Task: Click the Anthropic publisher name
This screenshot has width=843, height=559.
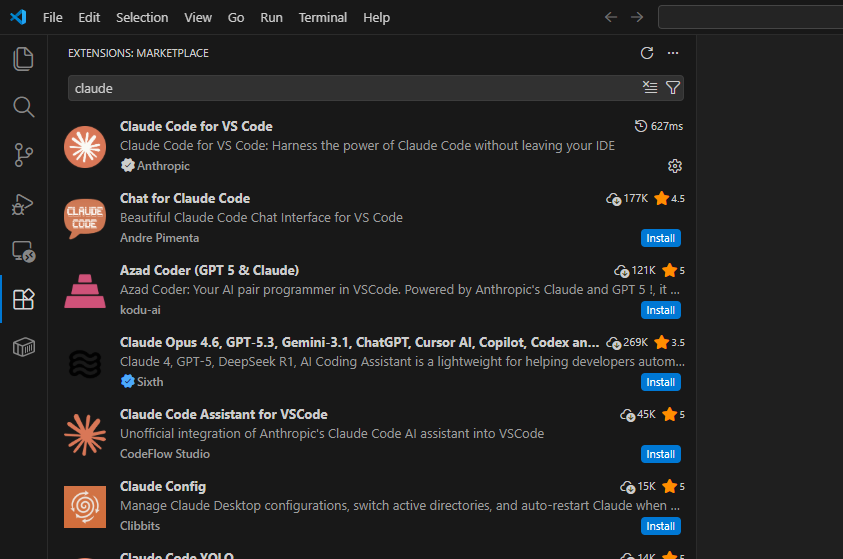Action: tap(163, 166)
